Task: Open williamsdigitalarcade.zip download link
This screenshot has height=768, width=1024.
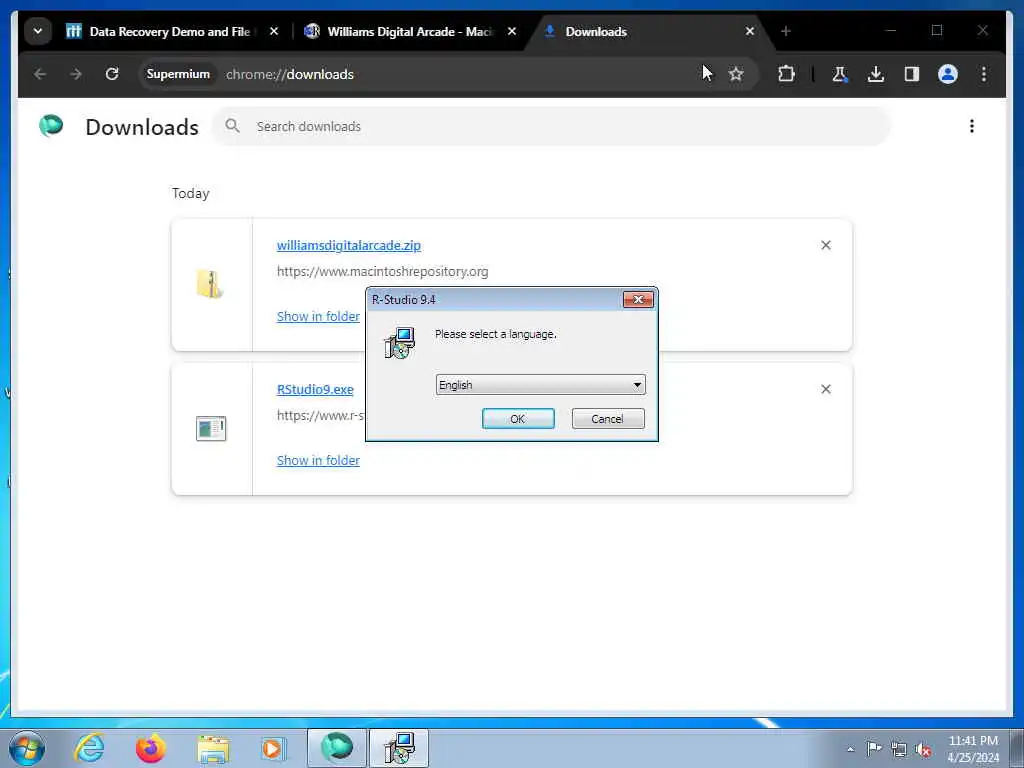Action: point(349,246)
